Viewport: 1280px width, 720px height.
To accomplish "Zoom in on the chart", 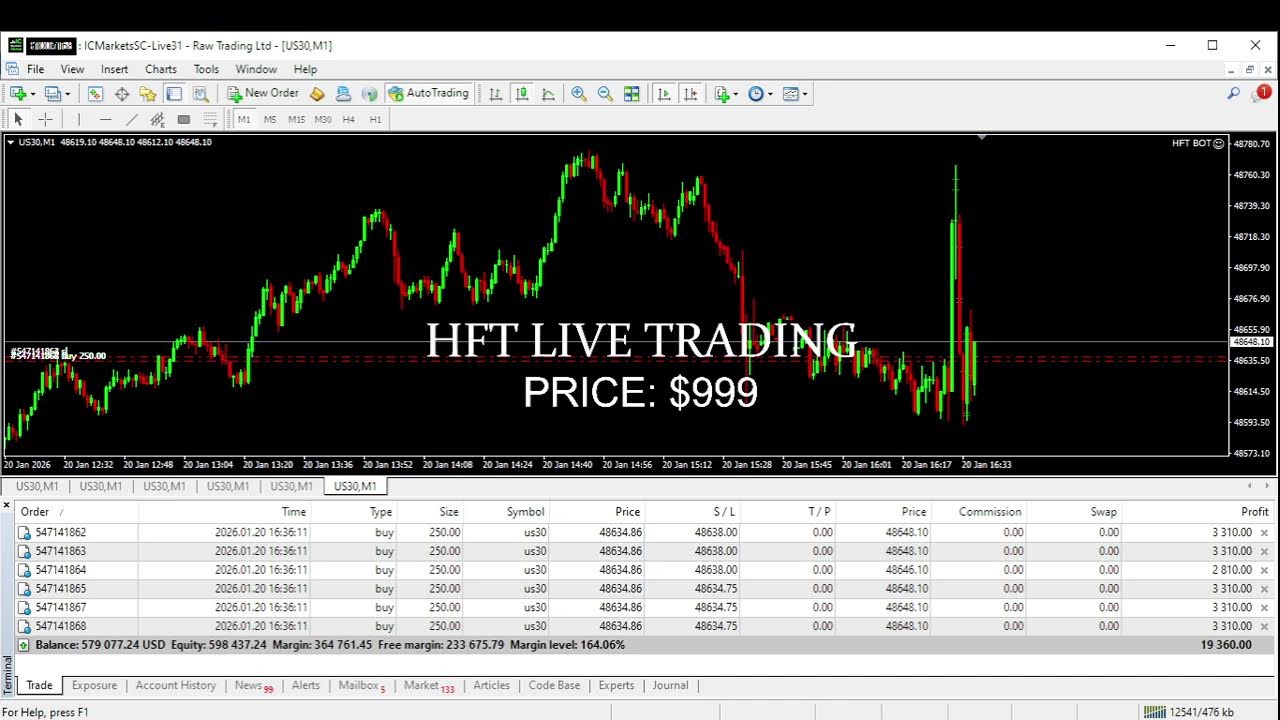I will [x=578, y=93].
